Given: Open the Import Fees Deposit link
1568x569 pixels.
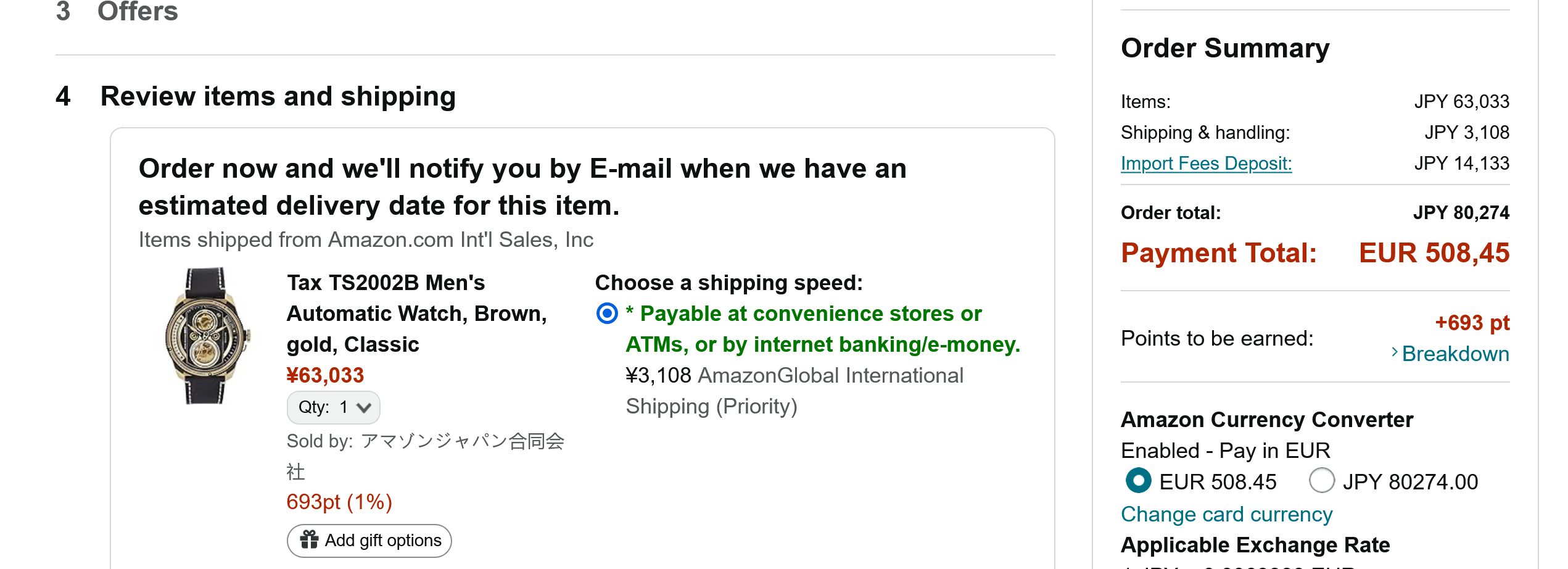Looking at the screenshot, I should pos(1206,164).
